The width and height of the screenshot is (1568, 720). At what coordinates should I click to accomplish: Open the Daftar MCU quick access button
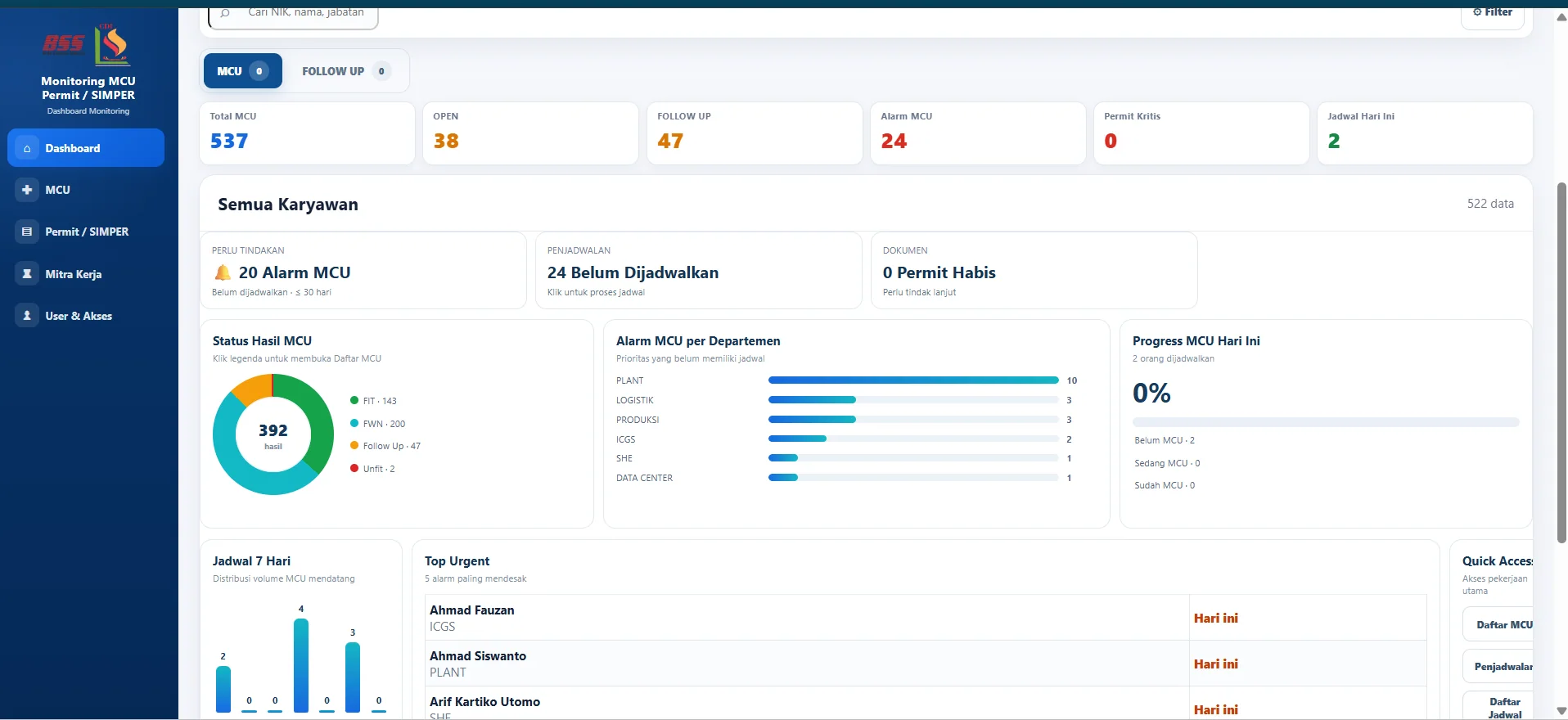[x=1499, y=625]
